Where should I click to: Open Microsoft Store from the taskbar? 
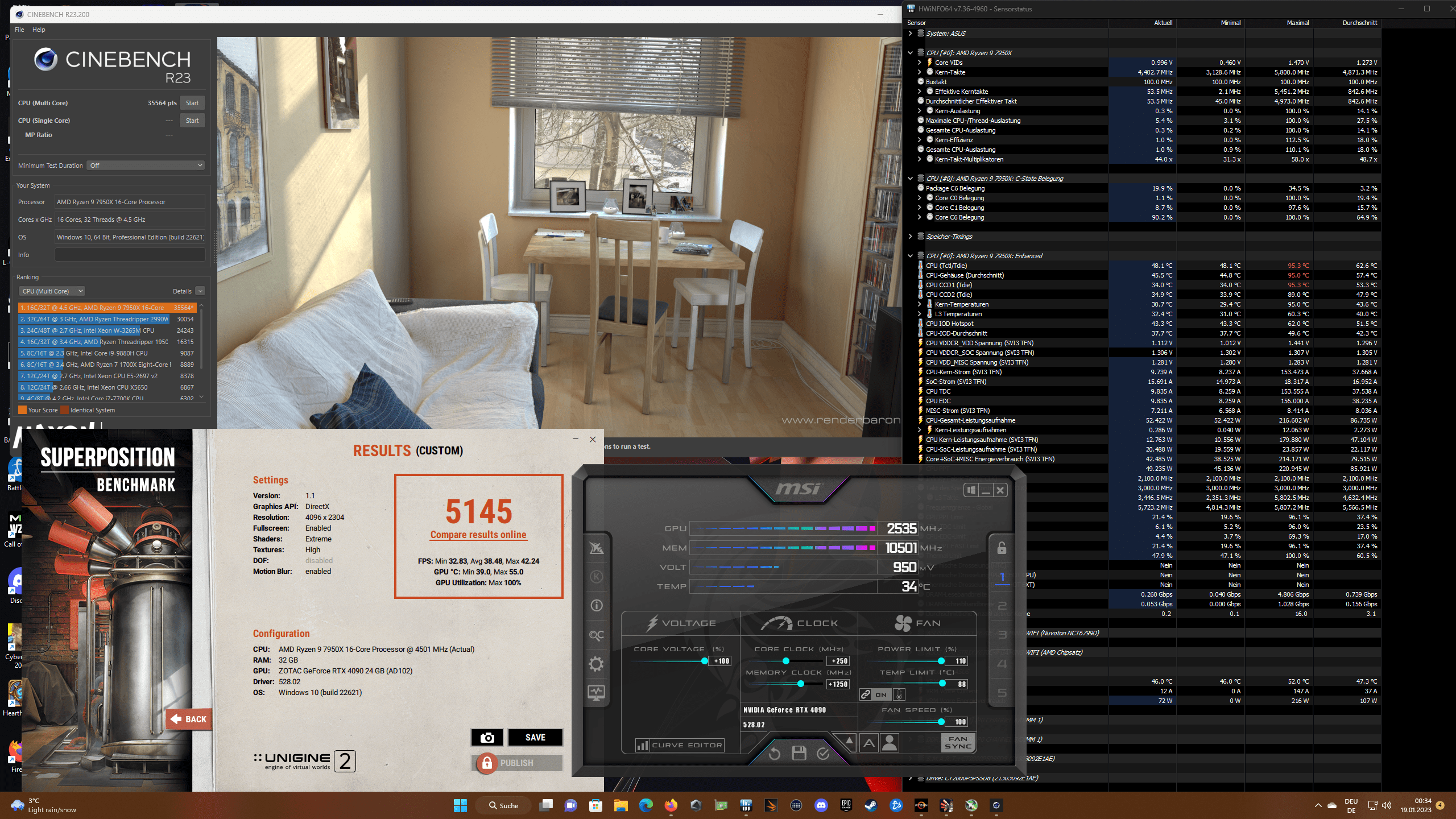(x=595, y=805)
